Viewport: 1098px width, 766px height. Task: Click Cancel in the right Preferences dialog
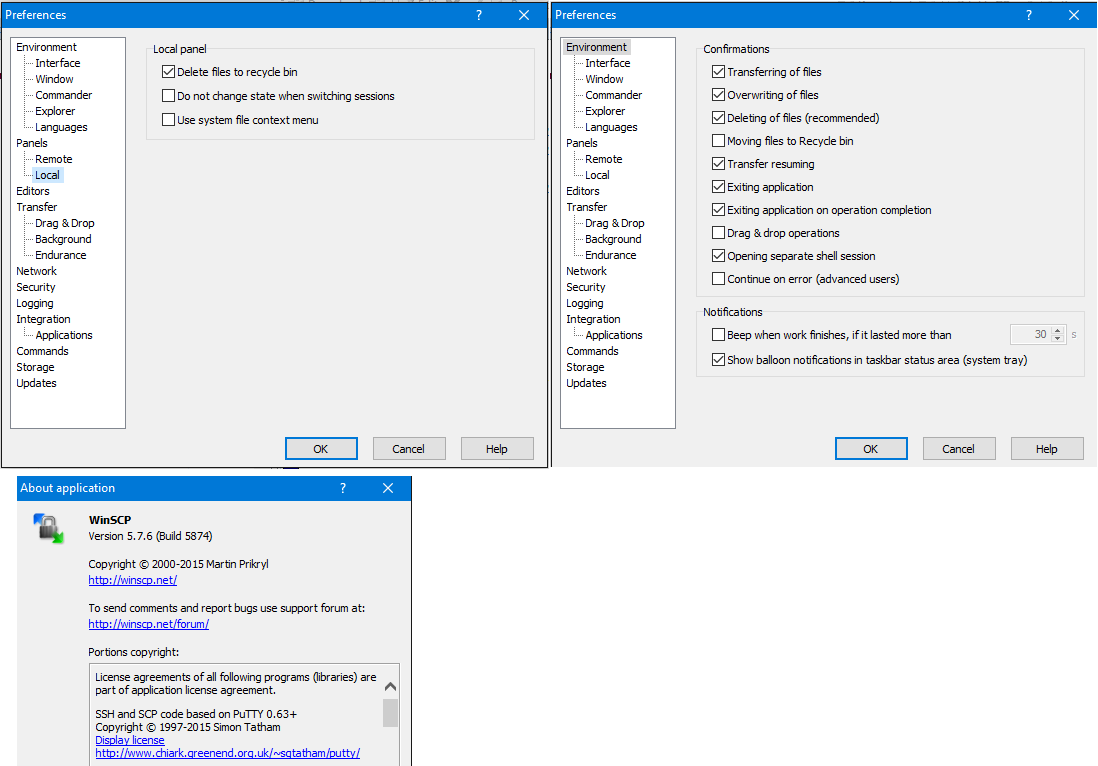pyautogui.click(x=958, y=449)
